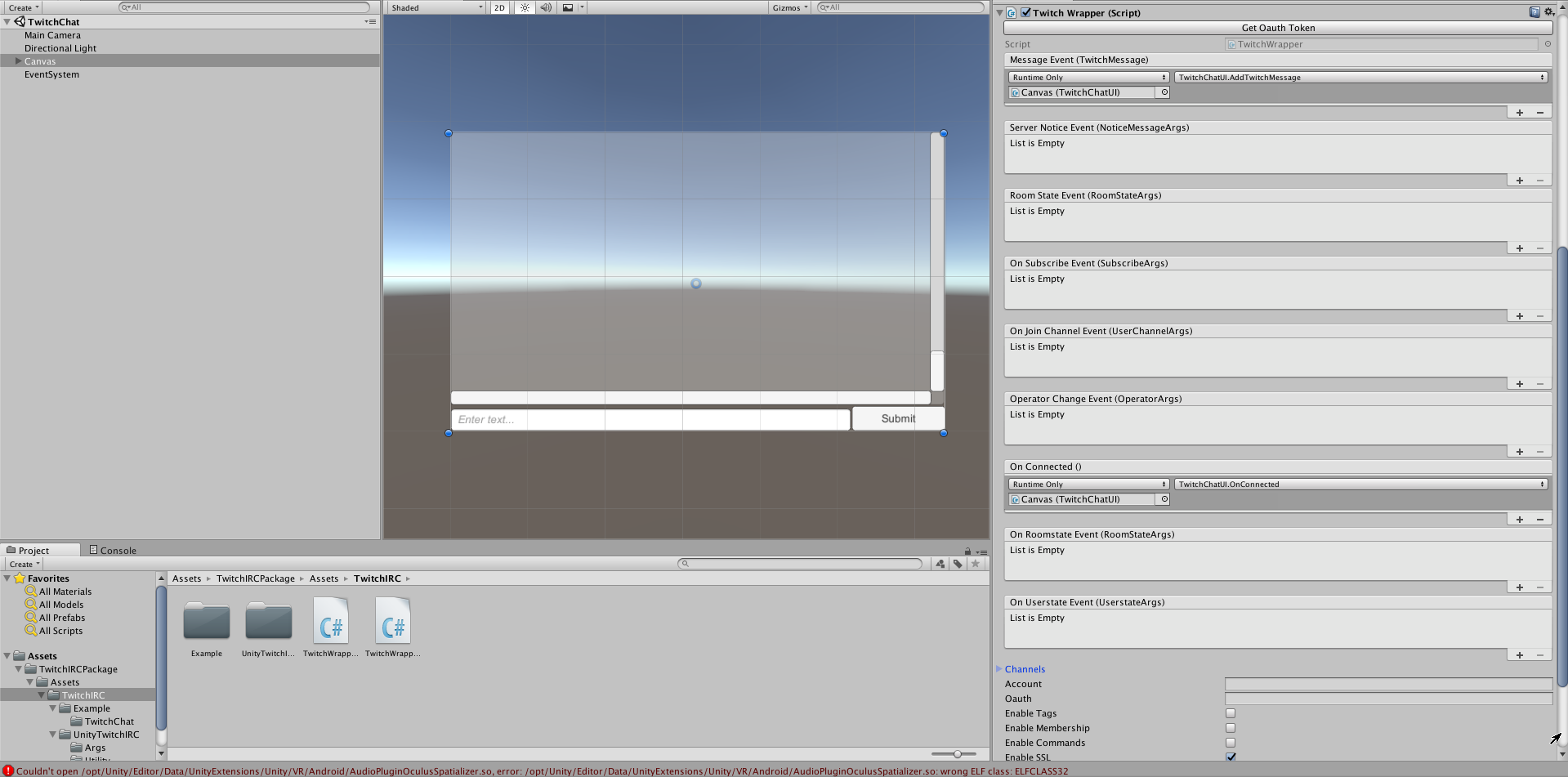Toggle Twitch Wrapper component enabled checkbox
This screenshot has height=777, width=1568.
tap(1025, 12)
